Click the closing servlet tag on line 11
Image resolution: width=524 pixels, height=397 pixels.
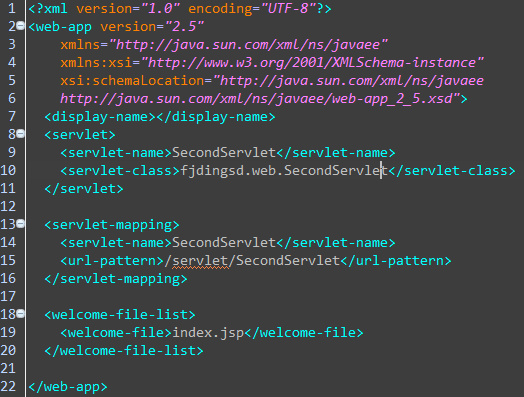[84, 189]
